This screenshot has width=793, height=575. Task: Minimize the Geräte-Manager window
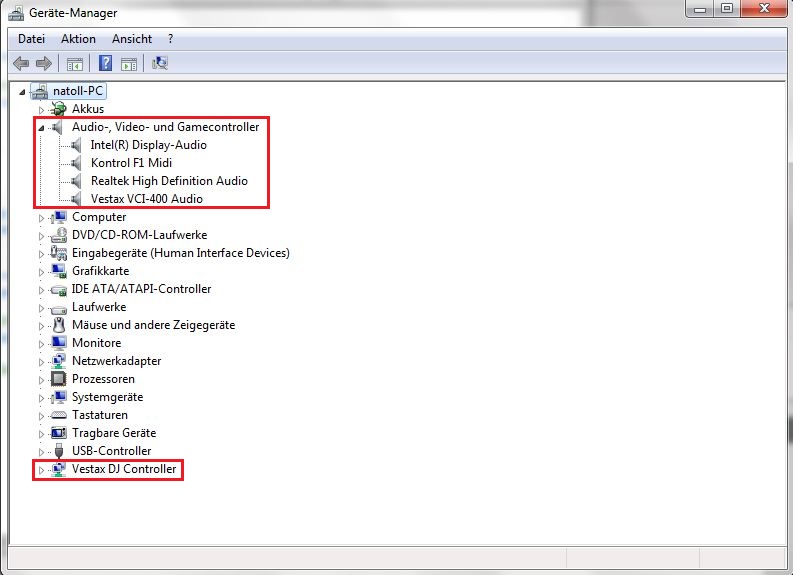point(700,9)
